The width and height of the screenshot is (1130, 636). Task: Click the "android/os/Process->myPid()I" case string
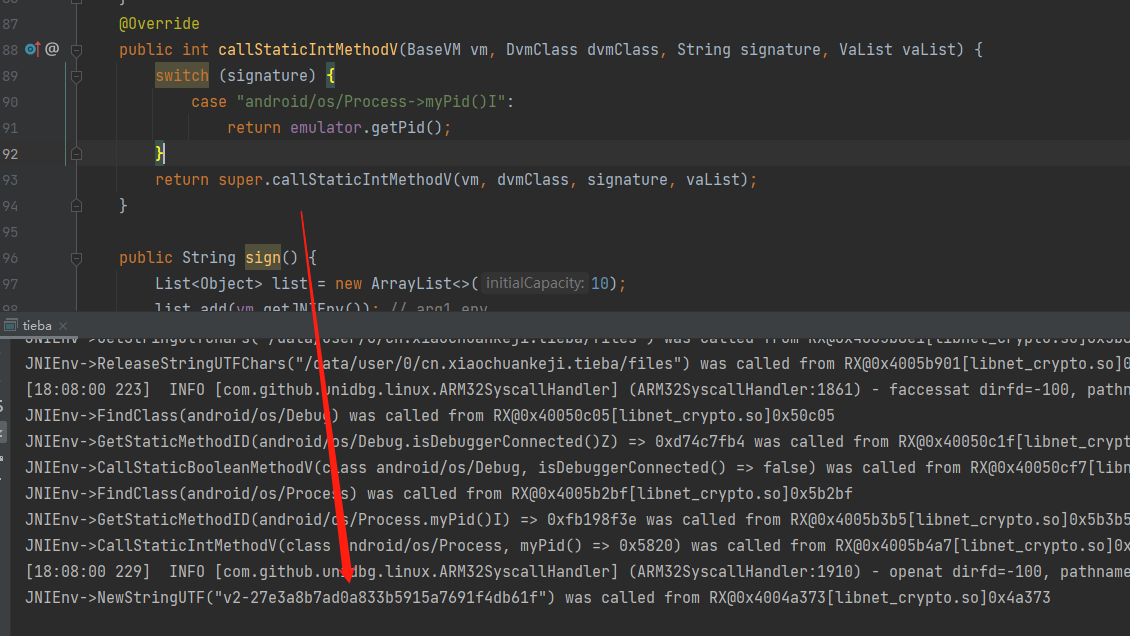coord(371,102)
